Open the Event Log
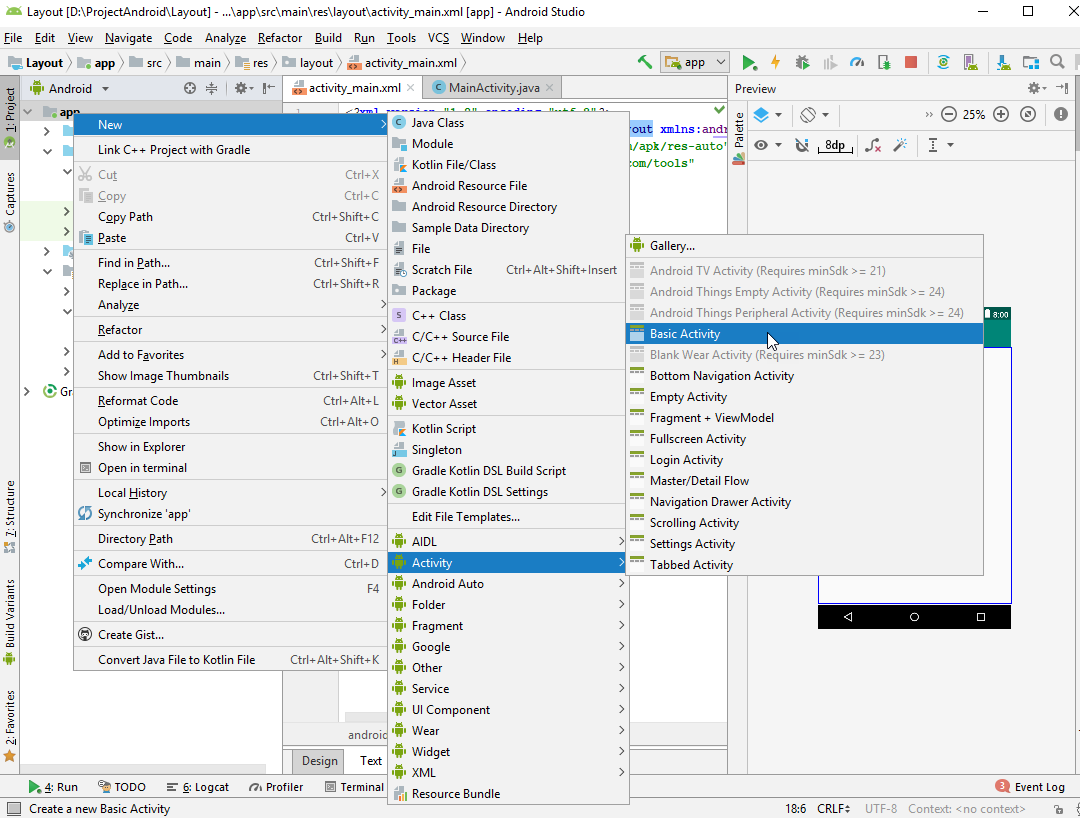This screenshot has width=1080, height=818. click(x=1030, y=787)
